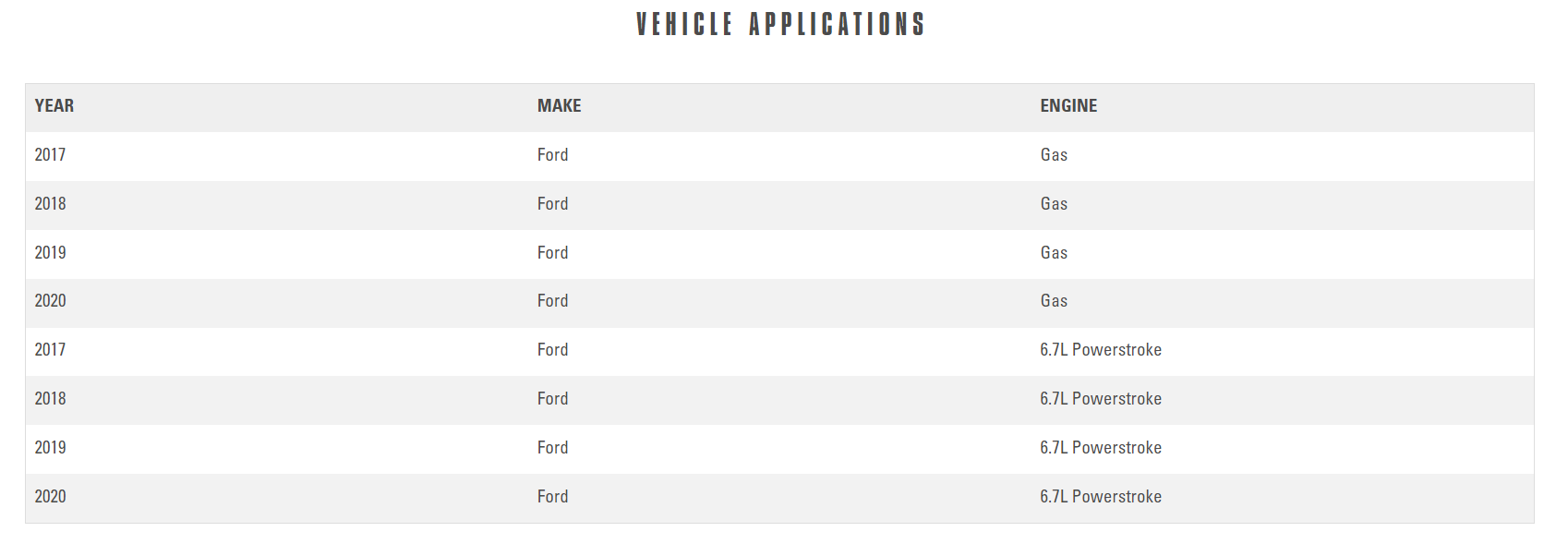Select year 2018 in the Gas row
Image resolution: width=1568 pixels, height=544 pixels.
click(50, 204)
